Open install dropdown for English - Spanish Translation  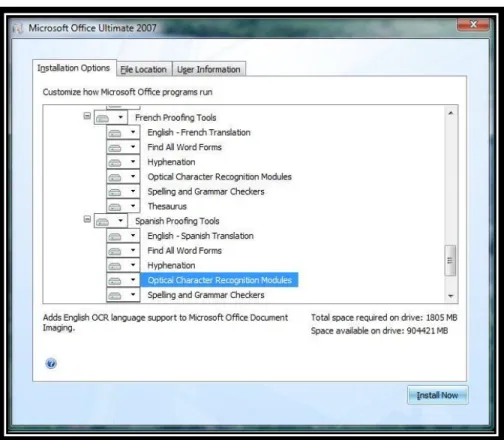123,236
